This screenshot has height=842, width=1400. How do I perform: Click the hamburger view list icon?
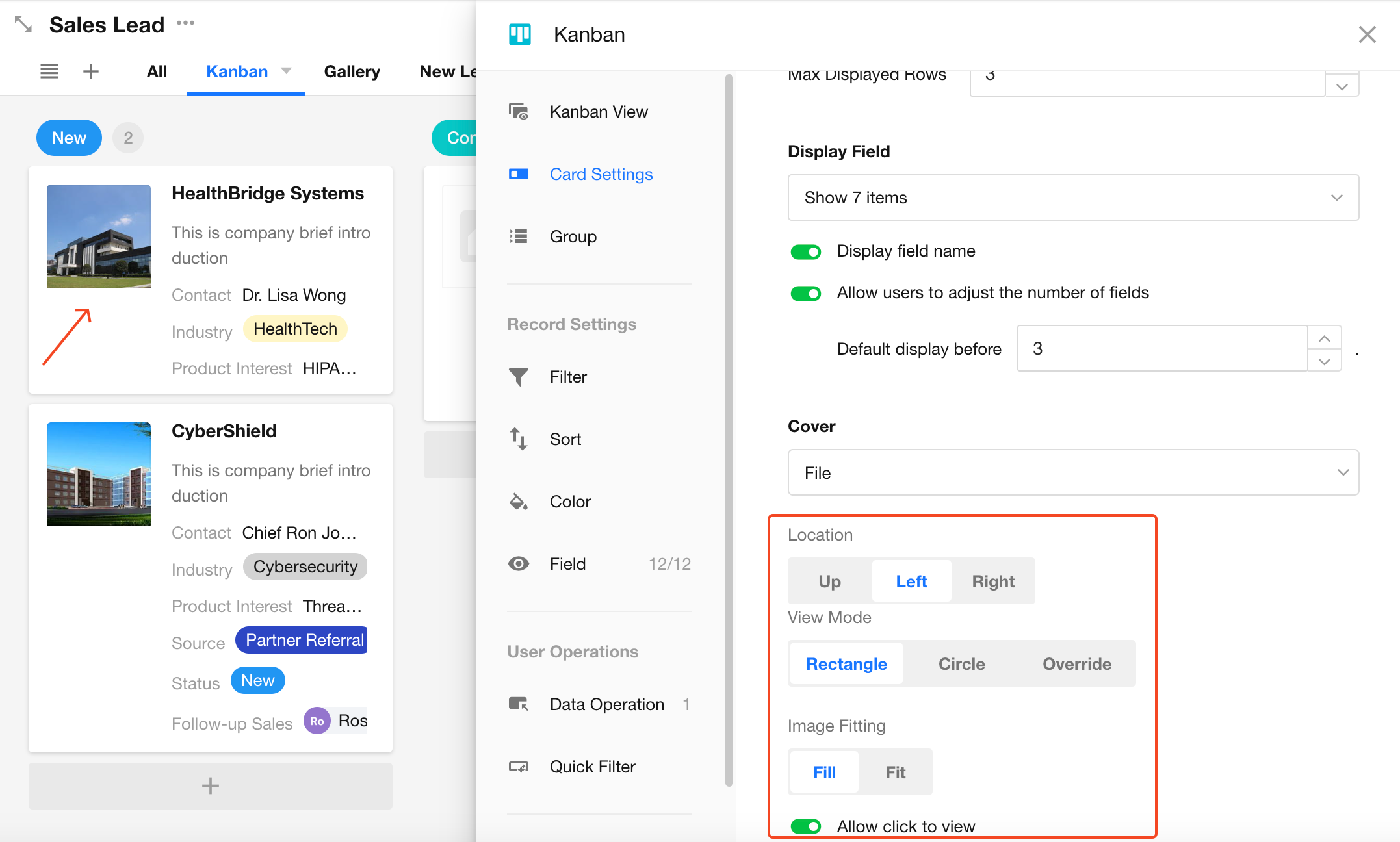(x=49, y=71)
